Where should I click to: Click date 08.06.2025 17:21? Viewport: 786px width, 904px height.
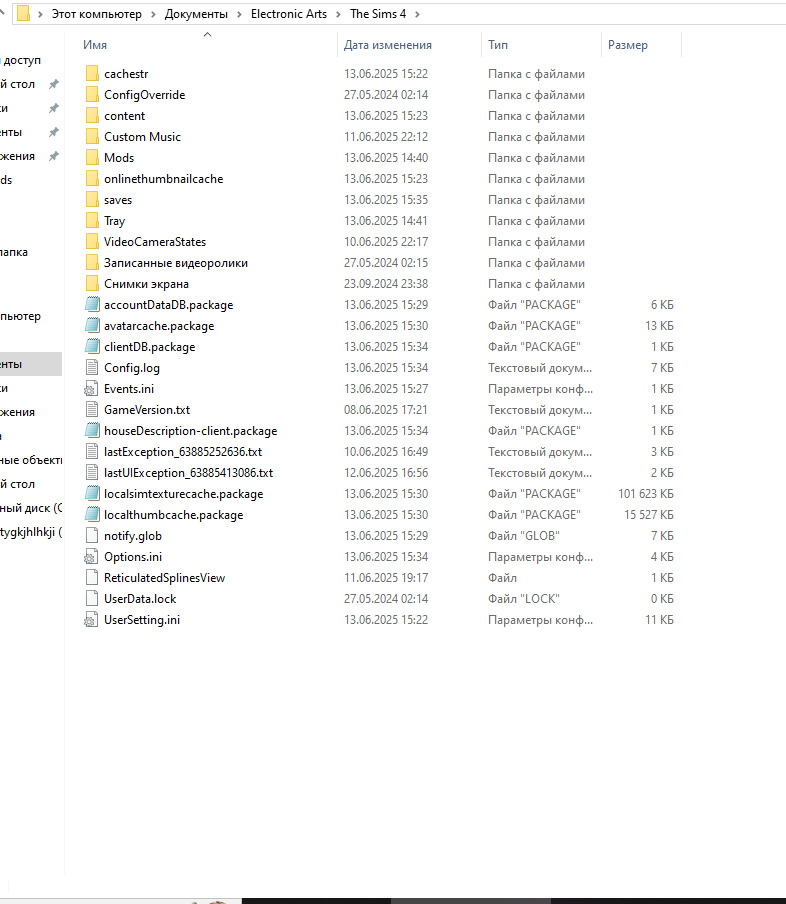386,410
